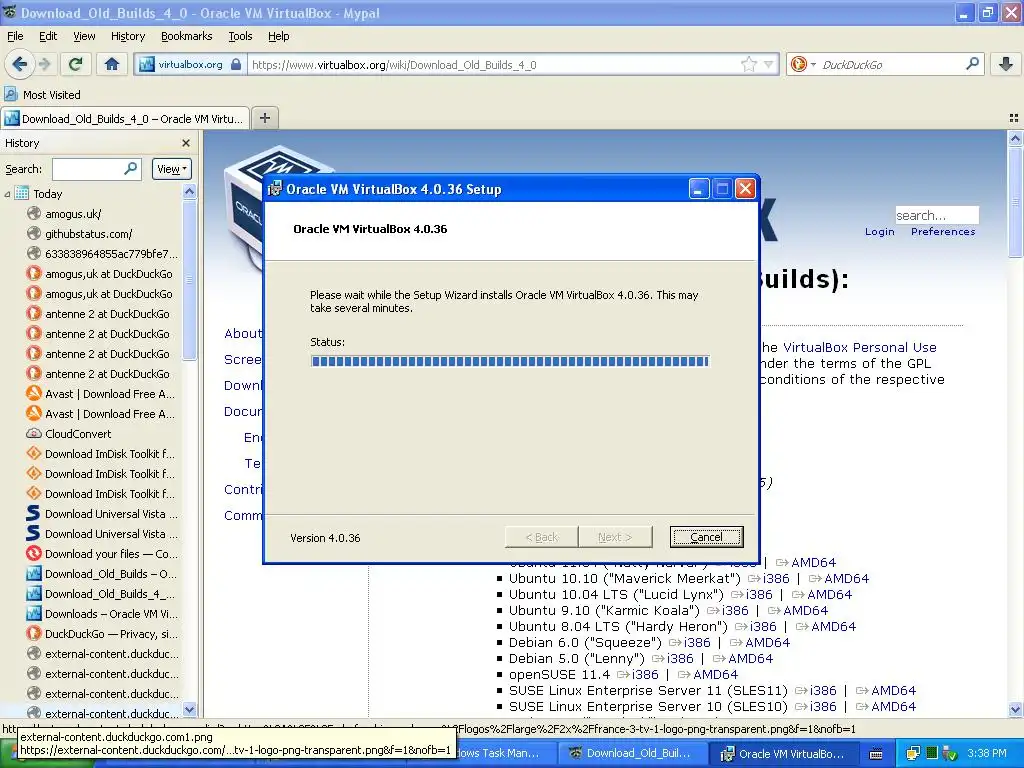Open DuckDuckGo — Privacy history entry
The width and height of the screenshot is (1024, 768).
click(111, 633)
